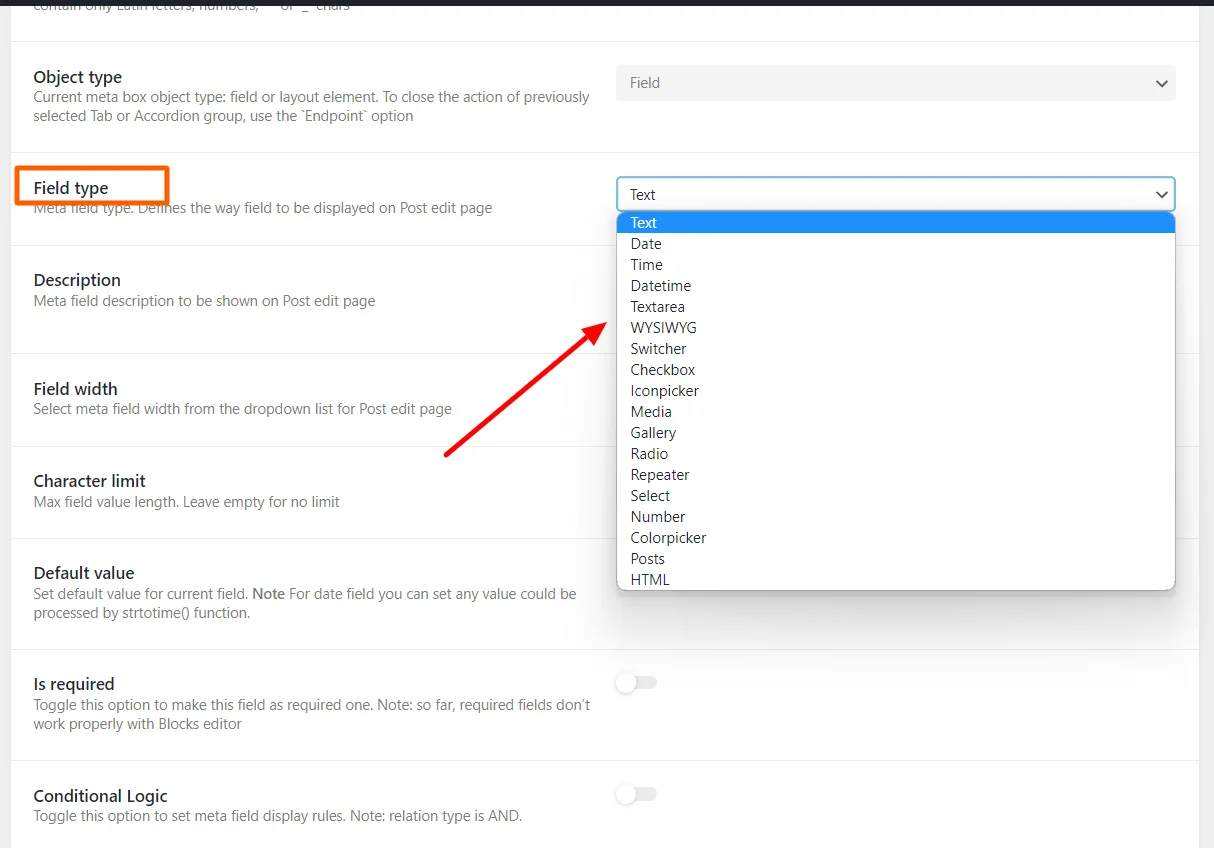Choose Repeater field type
1214x848 pixels.
895,475
